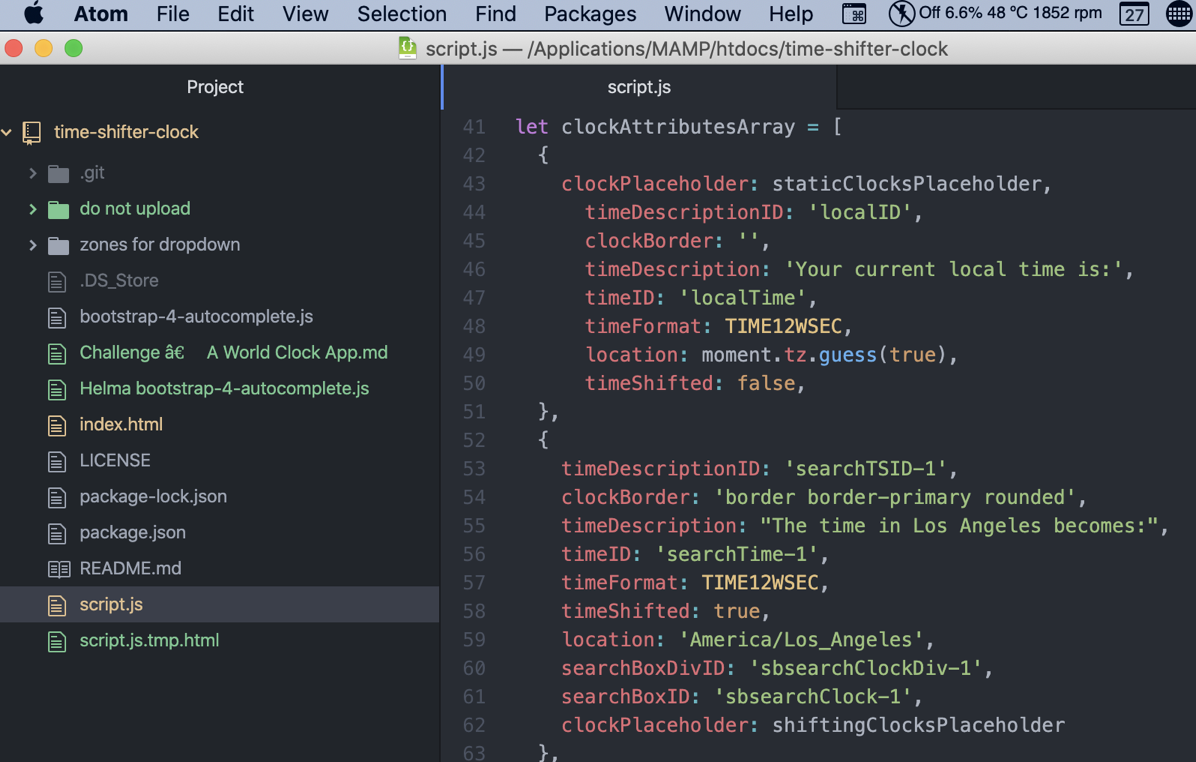The height and width of the screenshot is (762, 1196).
Task: Expand the do not upload folder chevron
Action: (33, 209)
